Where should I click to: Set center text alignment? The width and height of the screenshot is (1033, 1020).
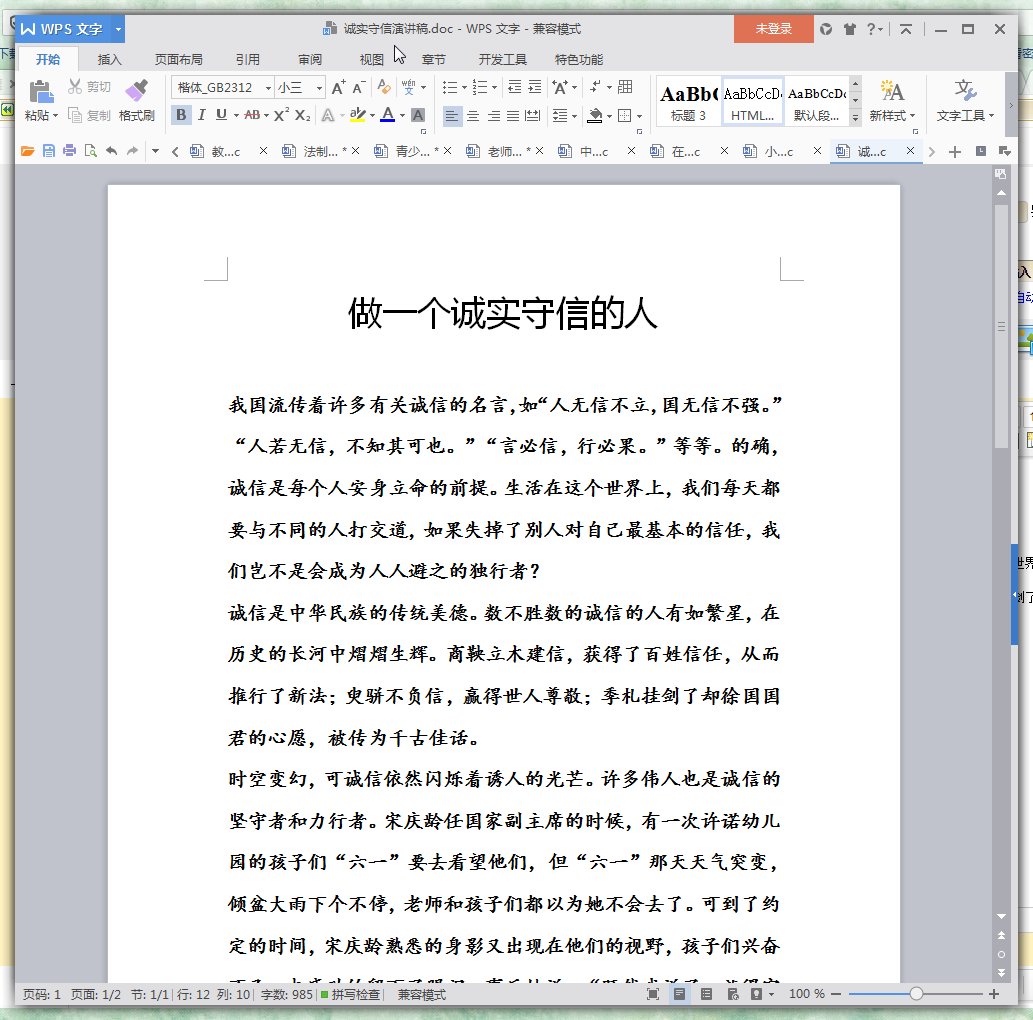click(x=473, y=116)
